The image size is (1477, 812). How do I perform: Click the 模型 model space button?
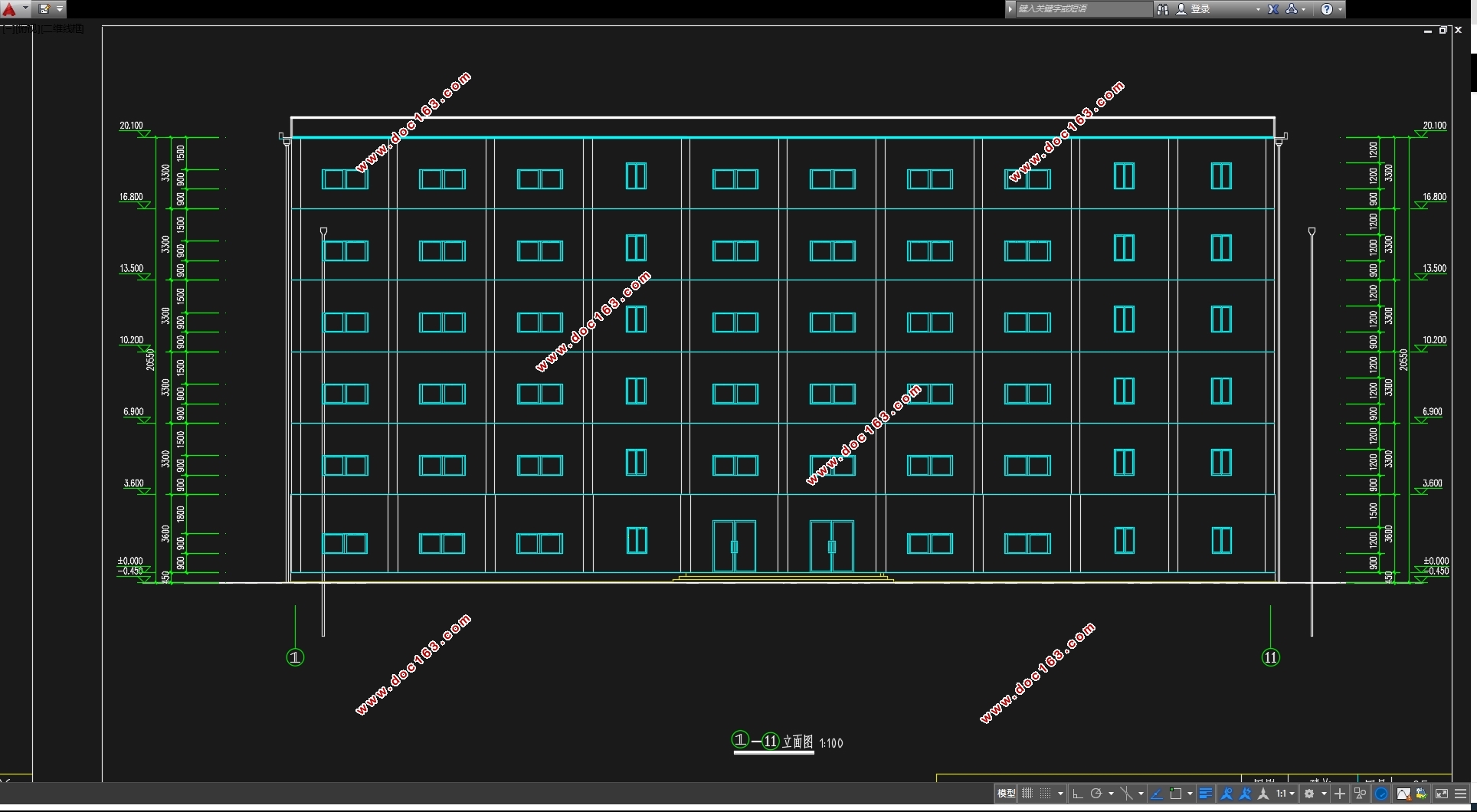click(1006, 794)
